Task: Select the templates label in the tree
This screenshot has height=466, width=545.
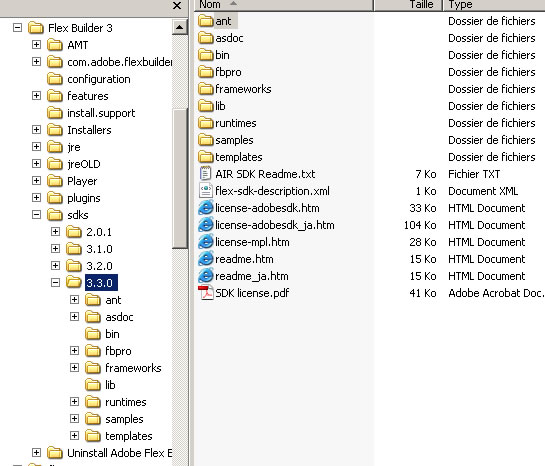Action: 129,436
